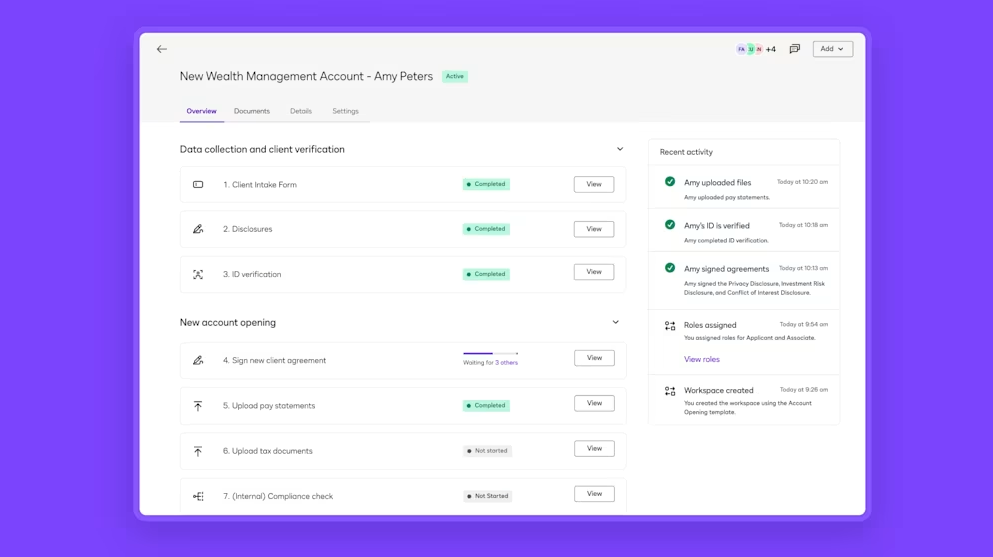Click the collaborator avatars group
This screenshot has width=993, height=557.
pos(755,49)
